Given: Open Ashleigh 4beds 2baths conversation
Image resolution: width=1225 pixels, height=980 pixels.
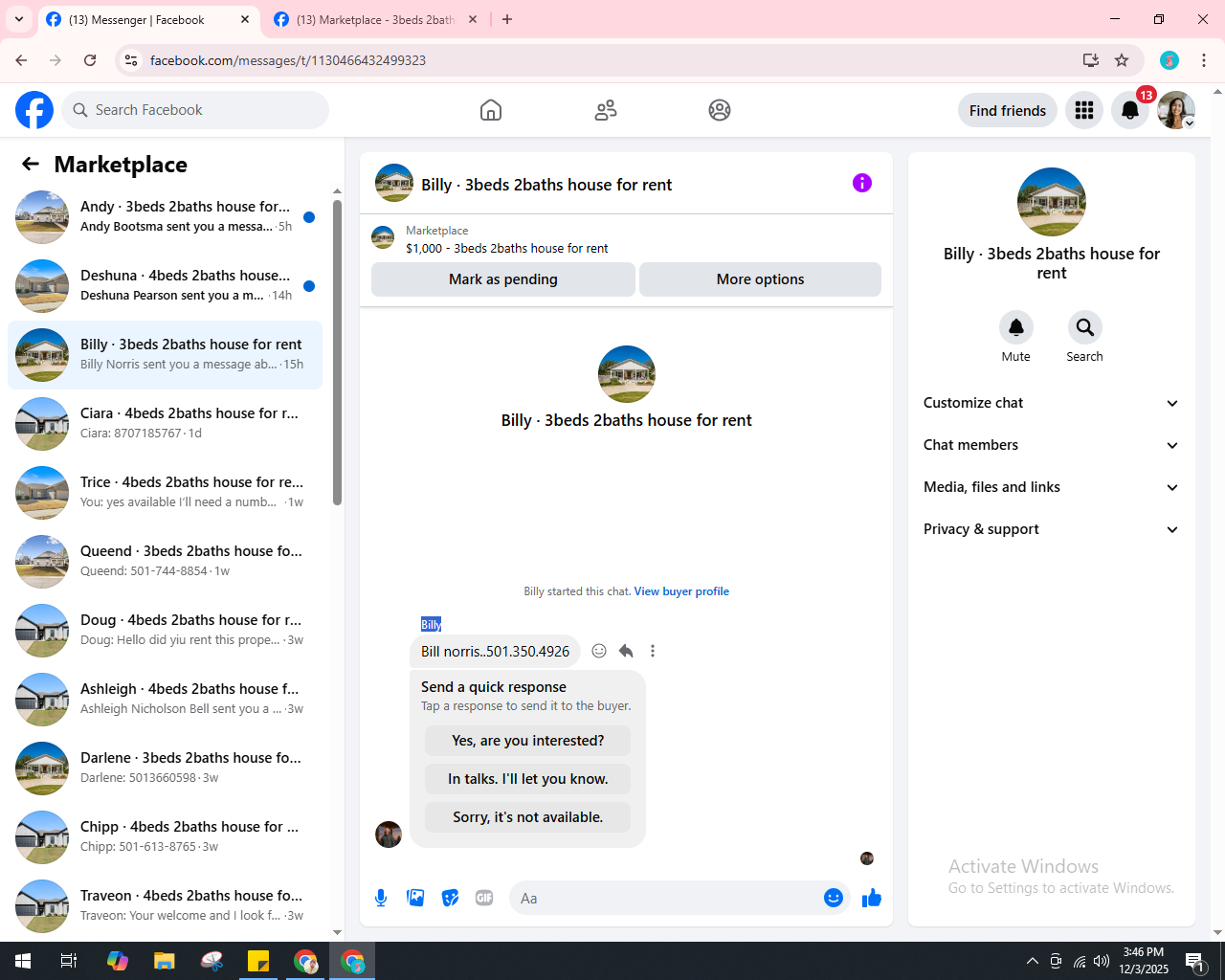Looking at the screenshot, I should coord(165,700).
